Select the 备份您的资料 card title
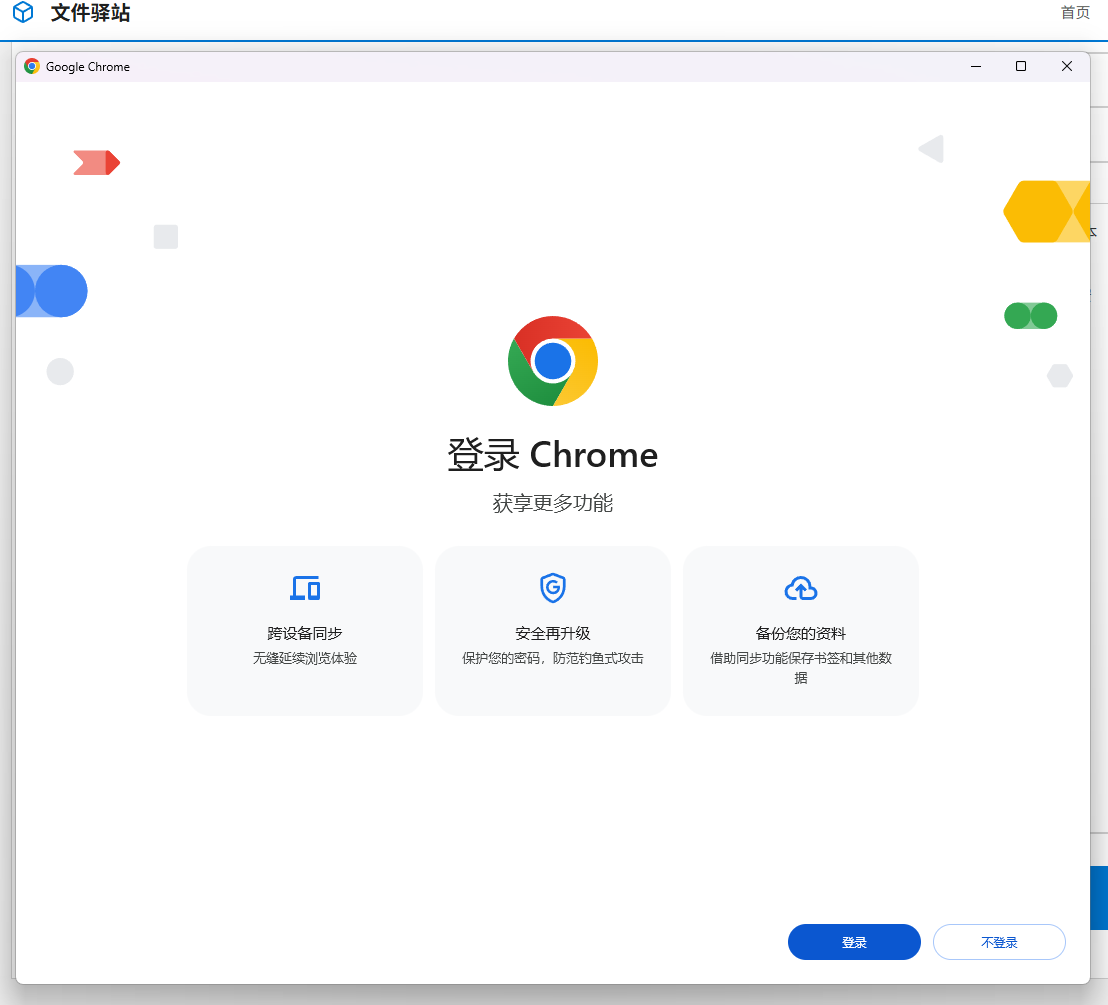1108x1005 pixels. click(800, 633)
